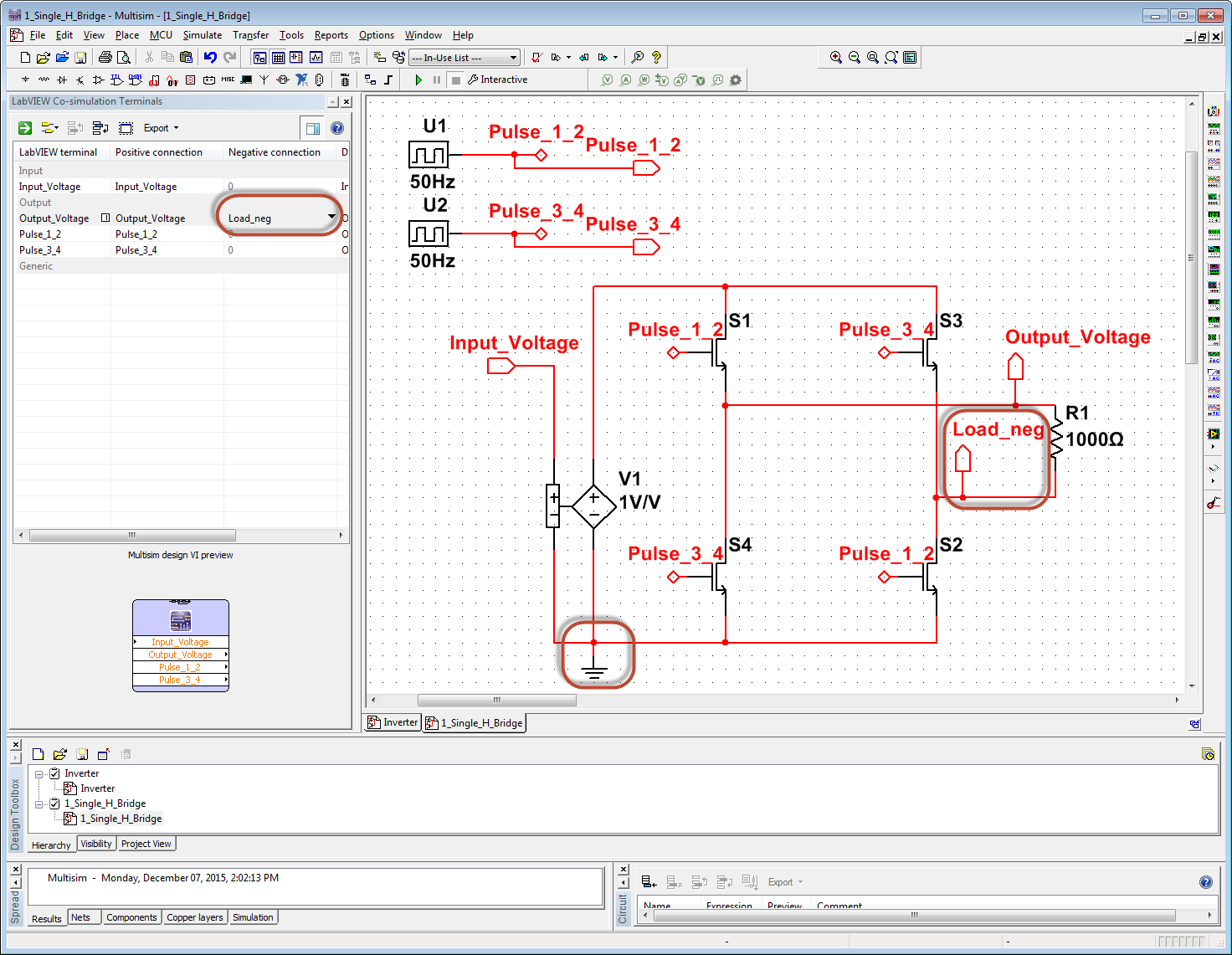
Task: Place a MISC component
Action: pos(228,80)
